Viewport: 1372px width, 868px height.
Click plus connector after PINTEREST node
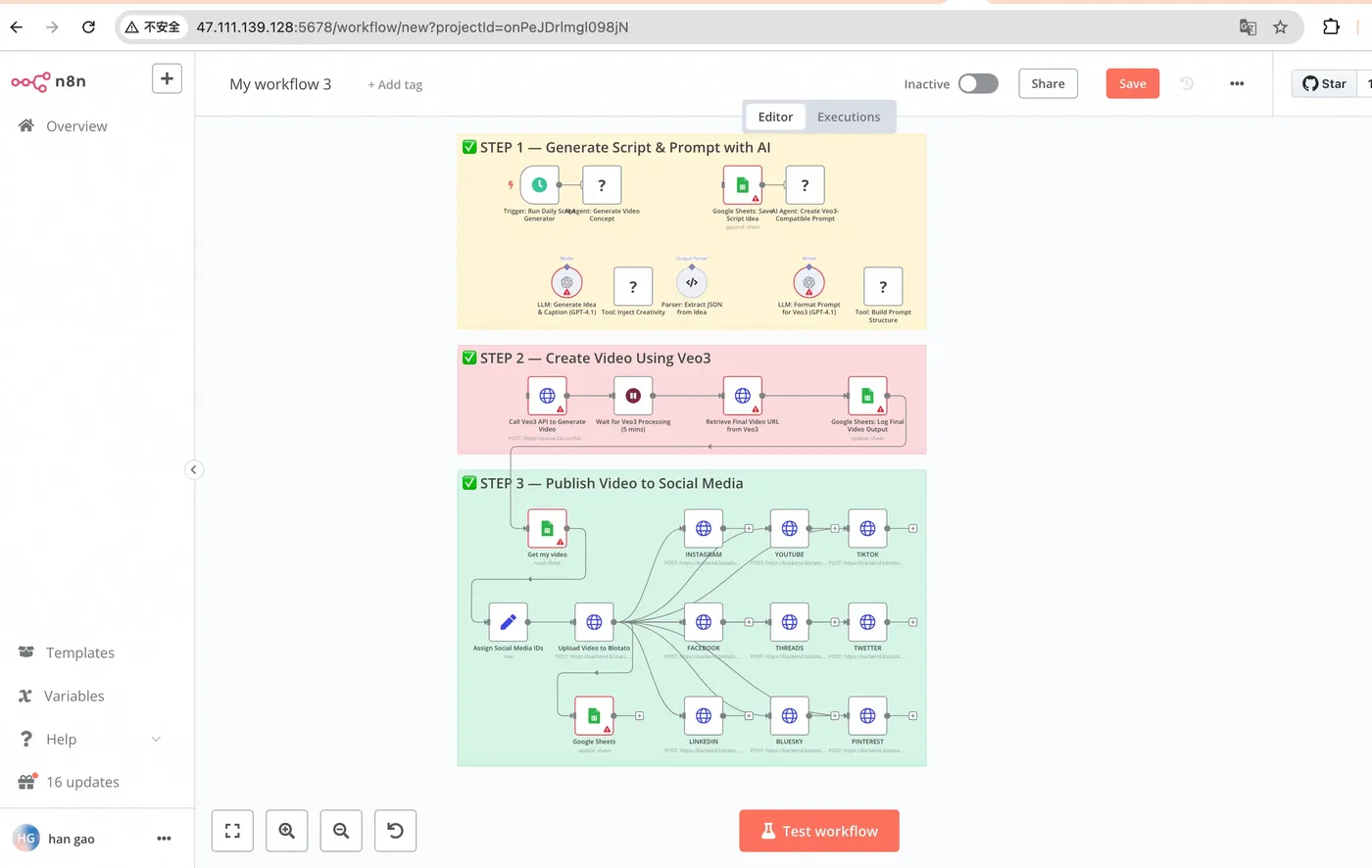click(x=912, y=716)
